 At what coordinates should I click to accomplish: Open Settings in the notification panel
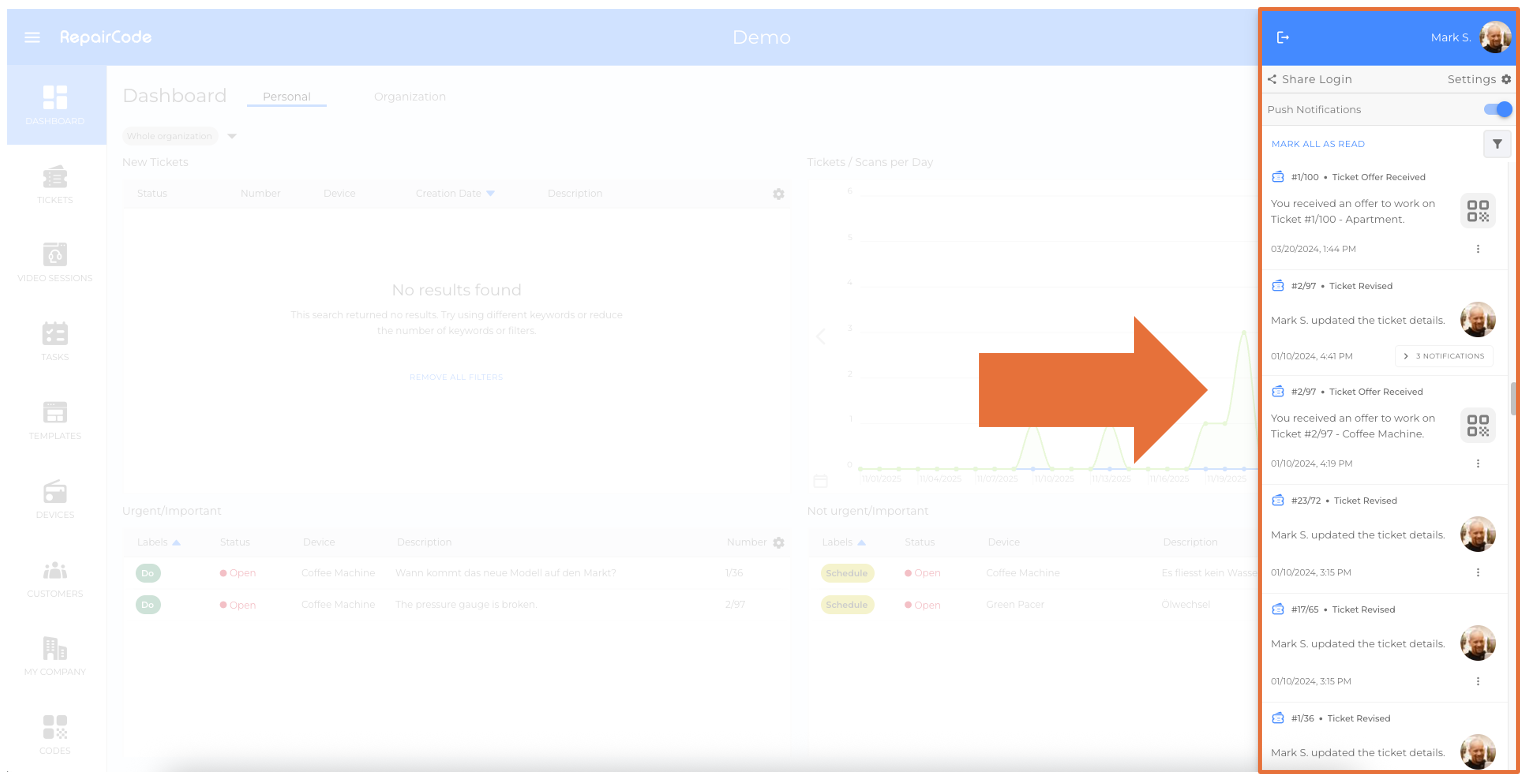click(1479, 79)
